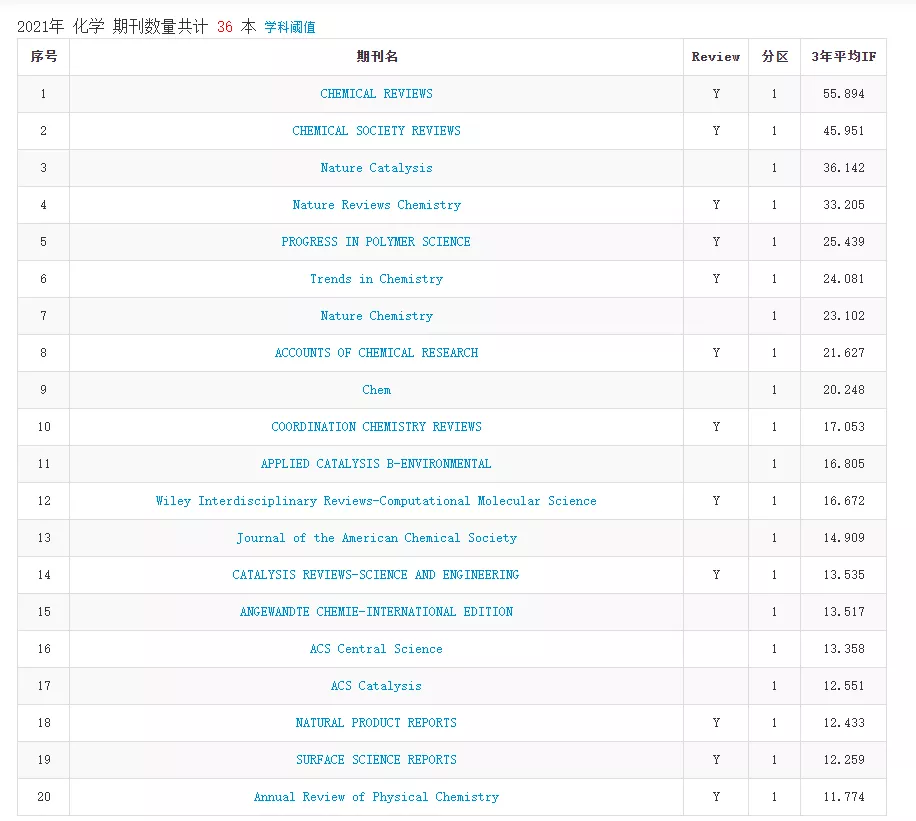Image resolution: width=916 pixels, height=821 pixels.
Task: Open Nature Catalysis journal page
Action: tap(376, 168)
